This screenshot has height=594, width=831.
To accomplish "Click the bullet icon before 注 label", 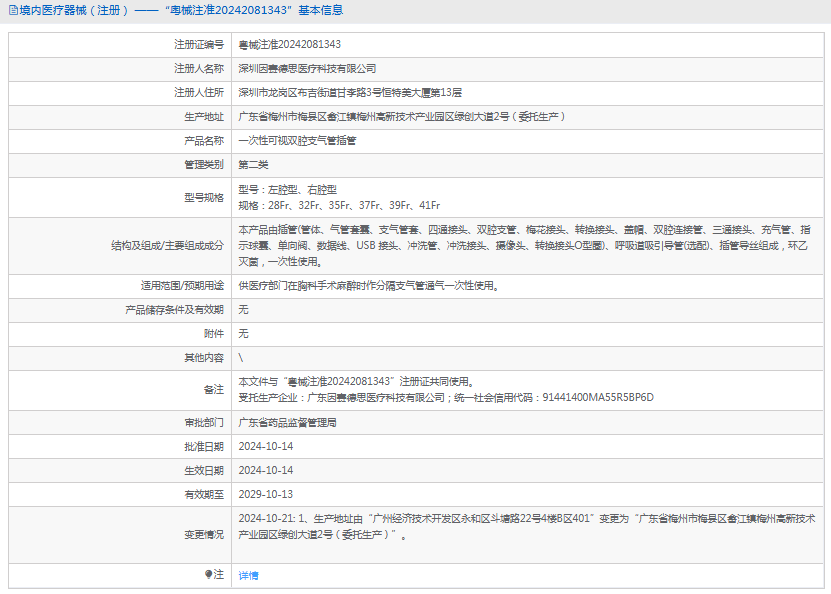I will 208,574.
